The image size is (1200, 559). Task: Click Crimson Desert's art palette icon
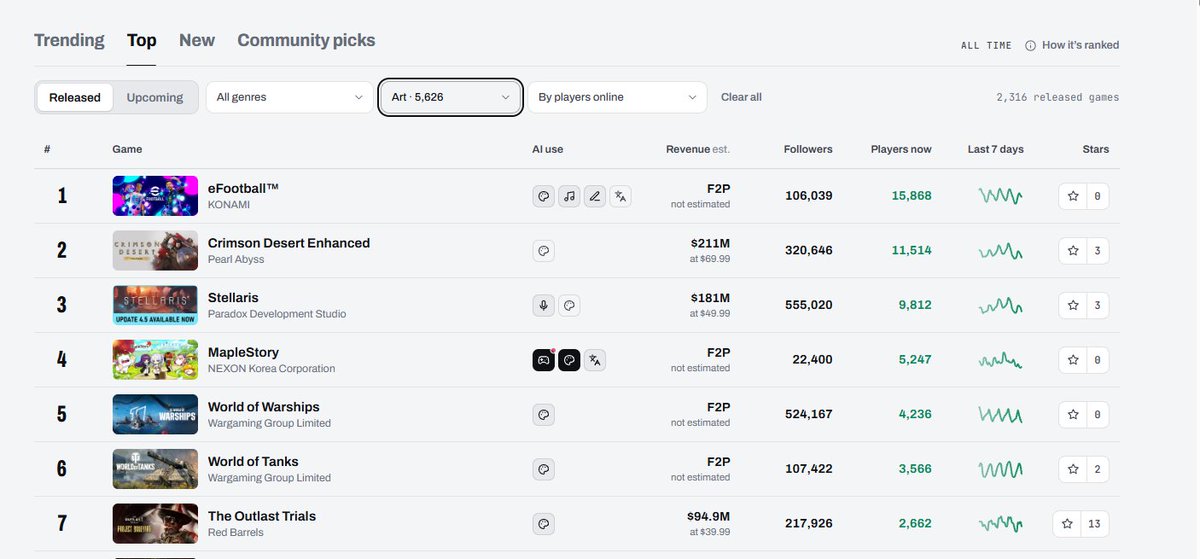[x=543, y=251]
